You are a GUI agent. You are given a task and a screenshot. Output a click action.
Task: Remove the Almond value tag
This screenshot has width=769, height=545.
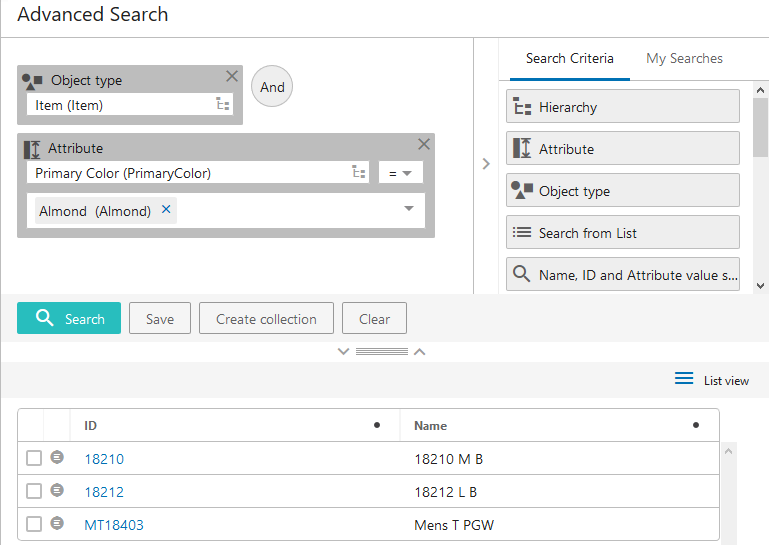coord(166,210)
